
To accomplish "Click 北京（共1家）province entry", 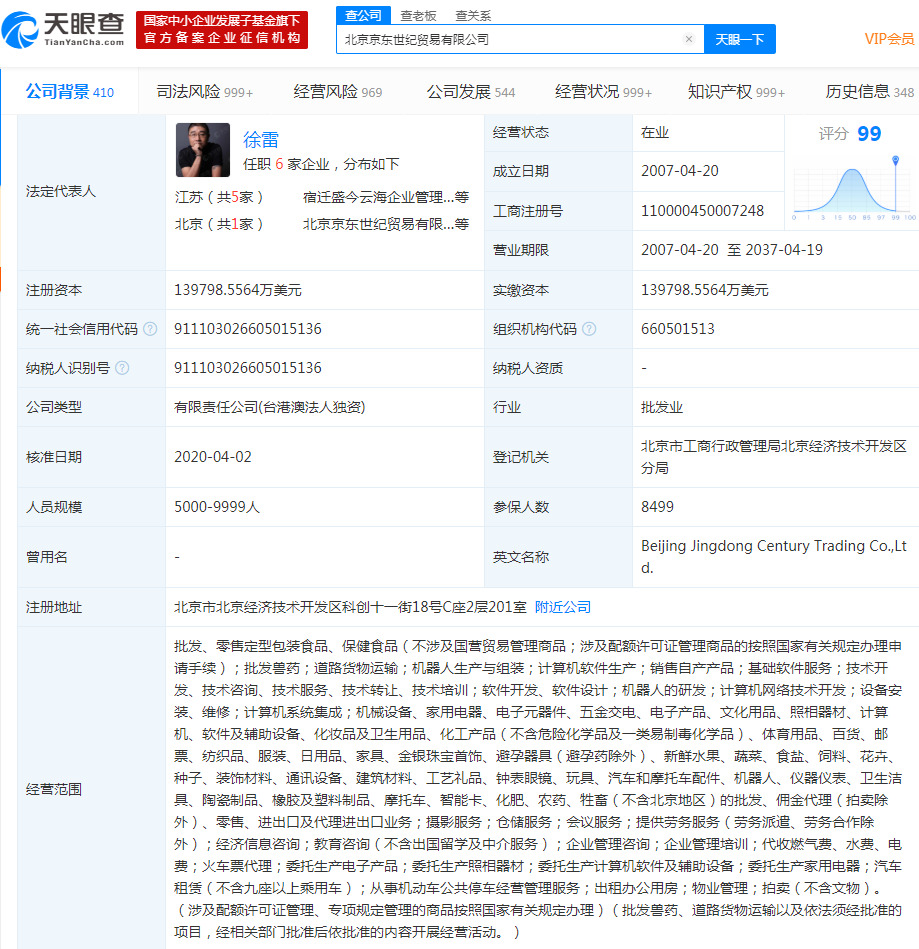I will click(219, 225).
